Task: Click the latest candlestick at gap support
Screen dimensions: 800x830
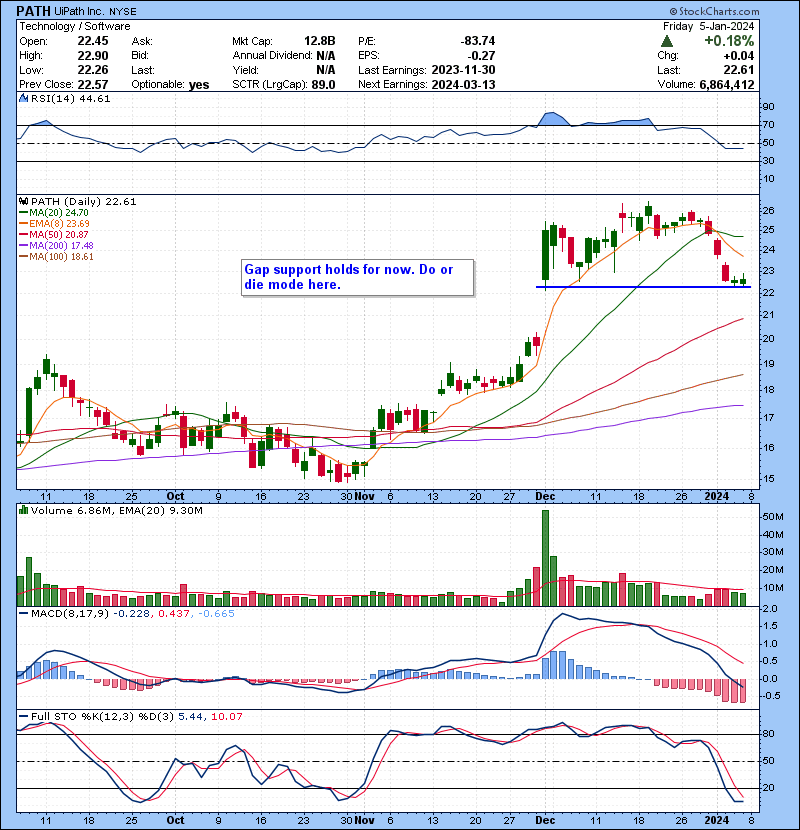Action: tap(743, 280)
